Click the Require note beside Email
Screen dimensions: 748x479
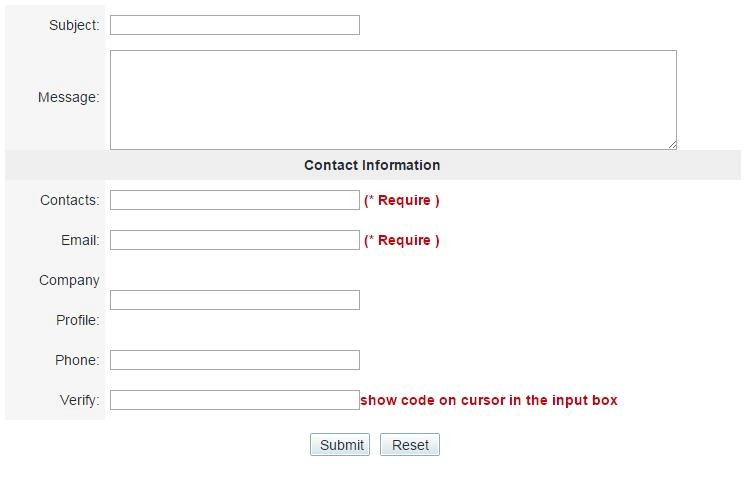[x=402, y=240]
